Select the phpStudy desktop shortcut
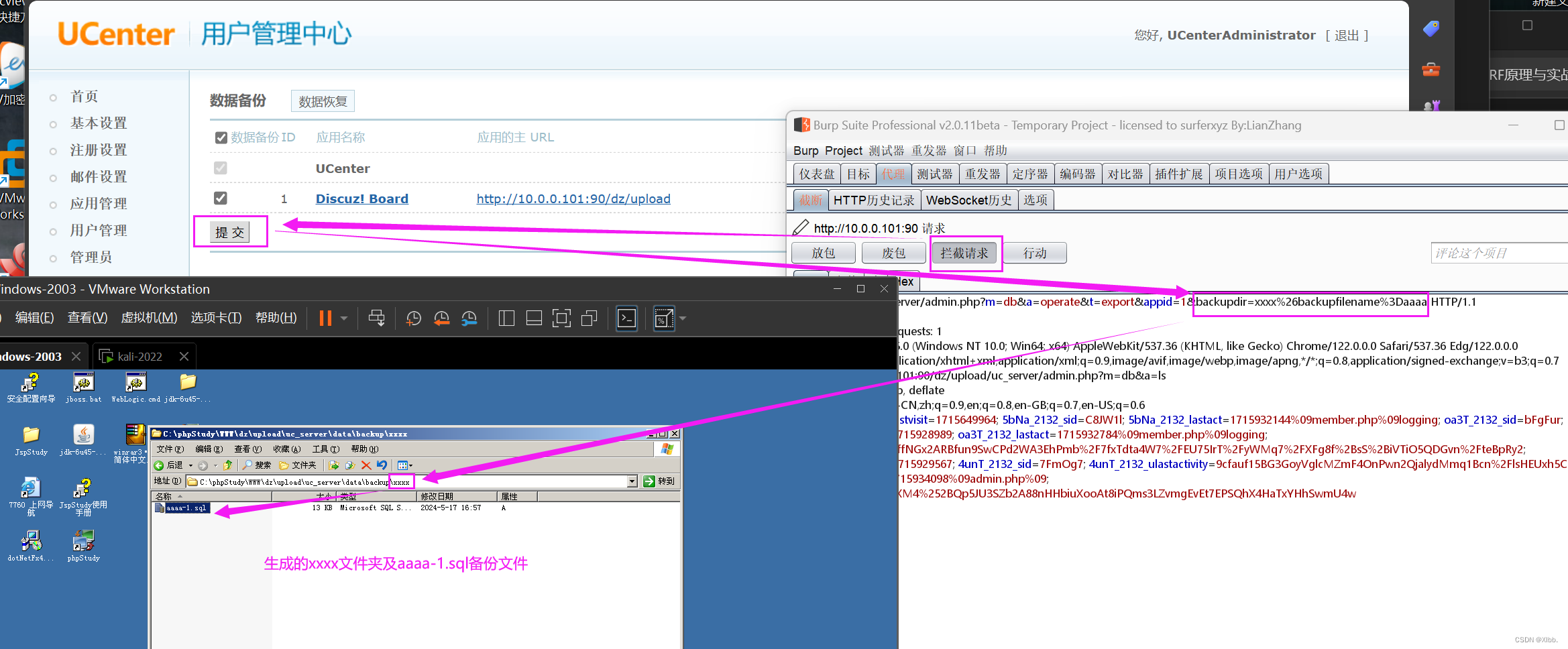This screenshot has height=649, width=1568. (83, 546)
